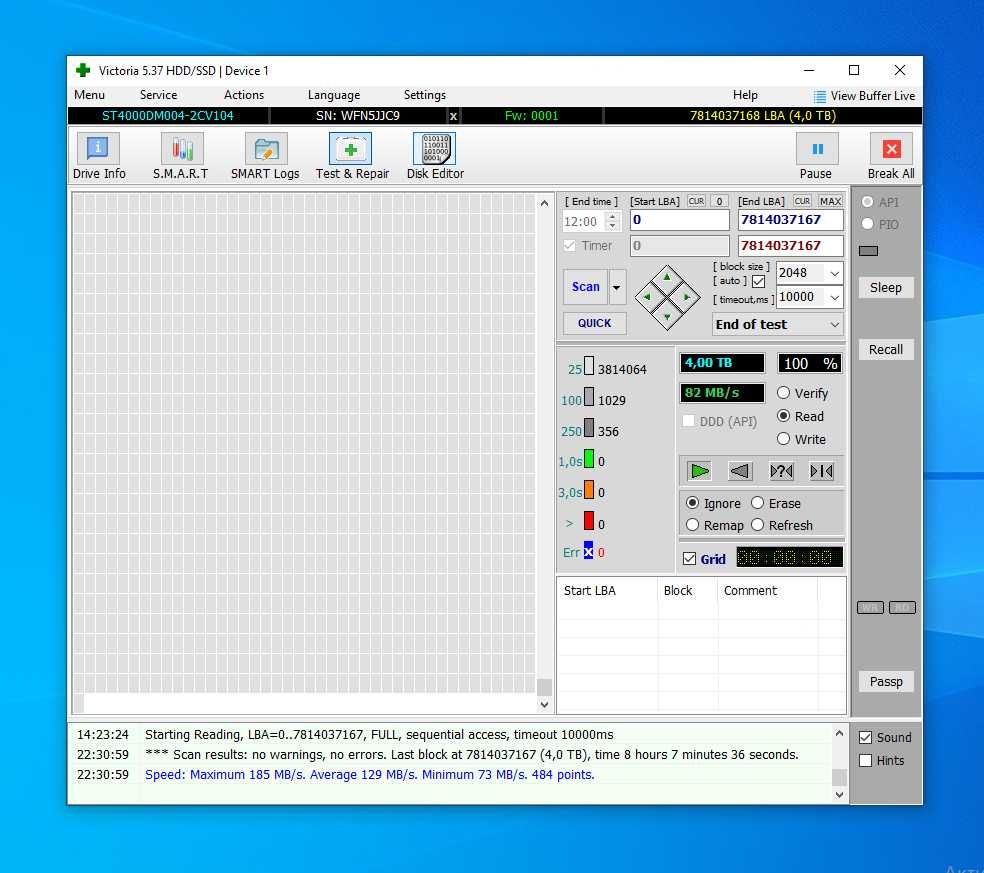
Task: Open the Actions menu
Action: click(243, 95)
